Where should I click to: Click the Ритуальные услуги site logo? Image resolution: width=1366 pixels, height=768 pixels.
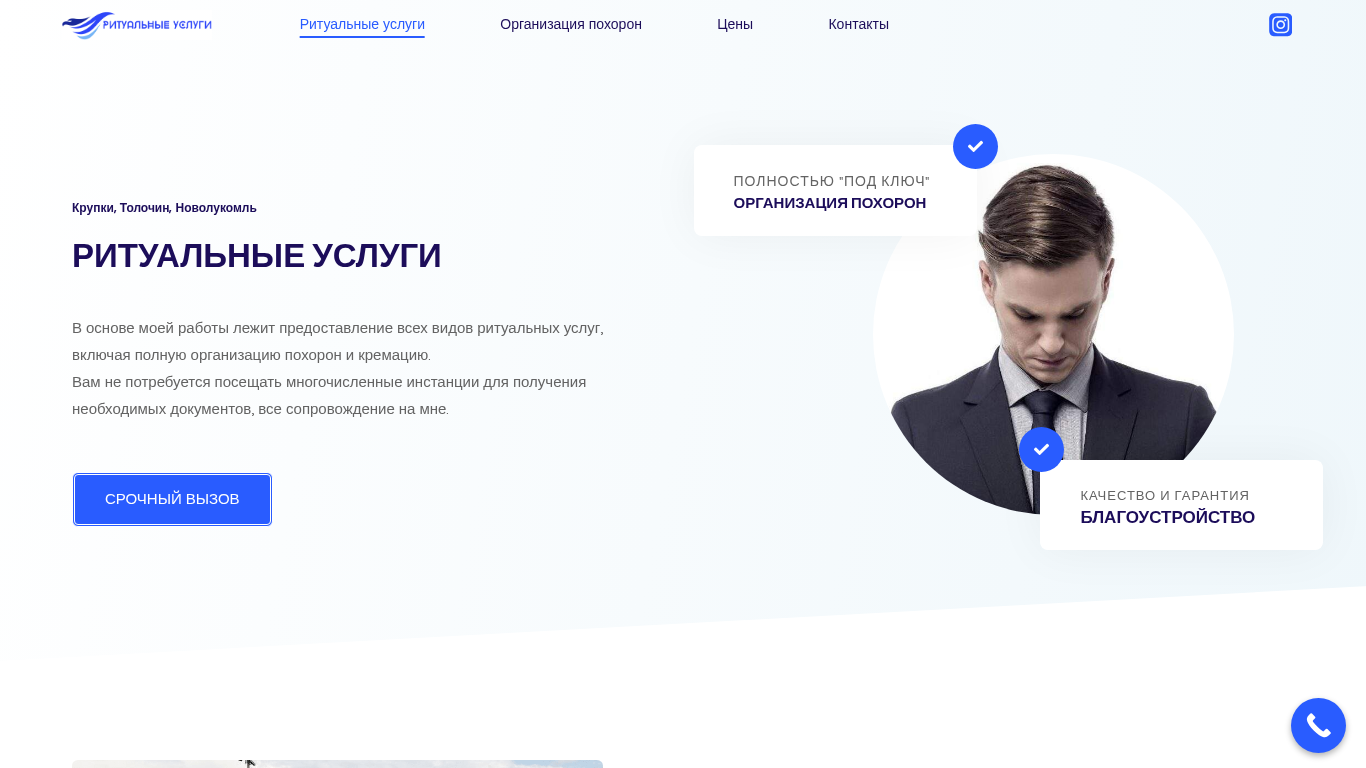tap(137, 25)
